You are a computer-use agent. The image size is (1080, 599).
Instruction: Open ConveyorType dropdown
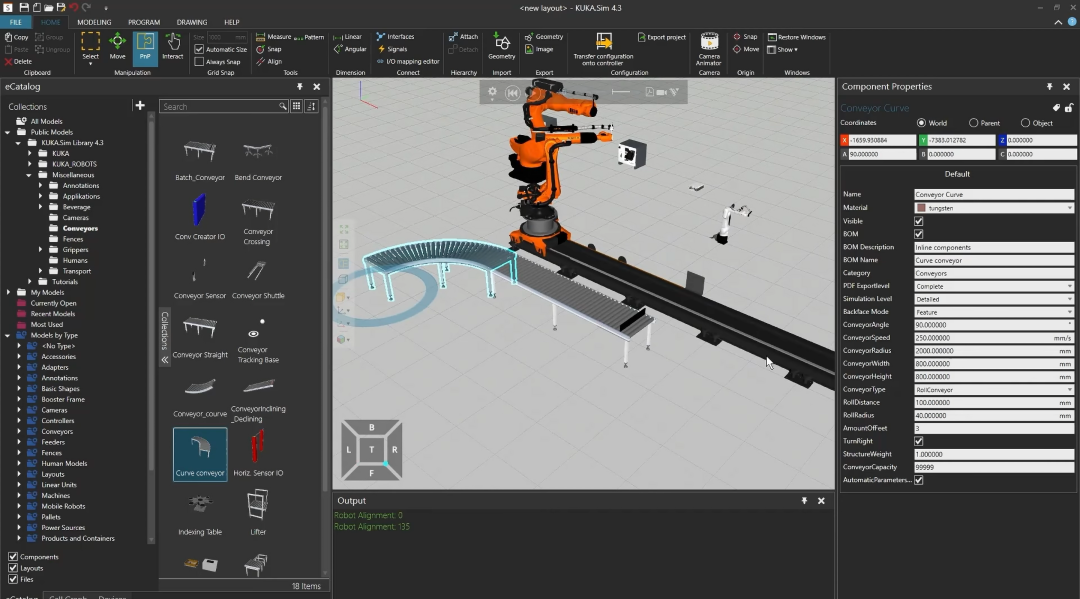(x=994, y=390)
